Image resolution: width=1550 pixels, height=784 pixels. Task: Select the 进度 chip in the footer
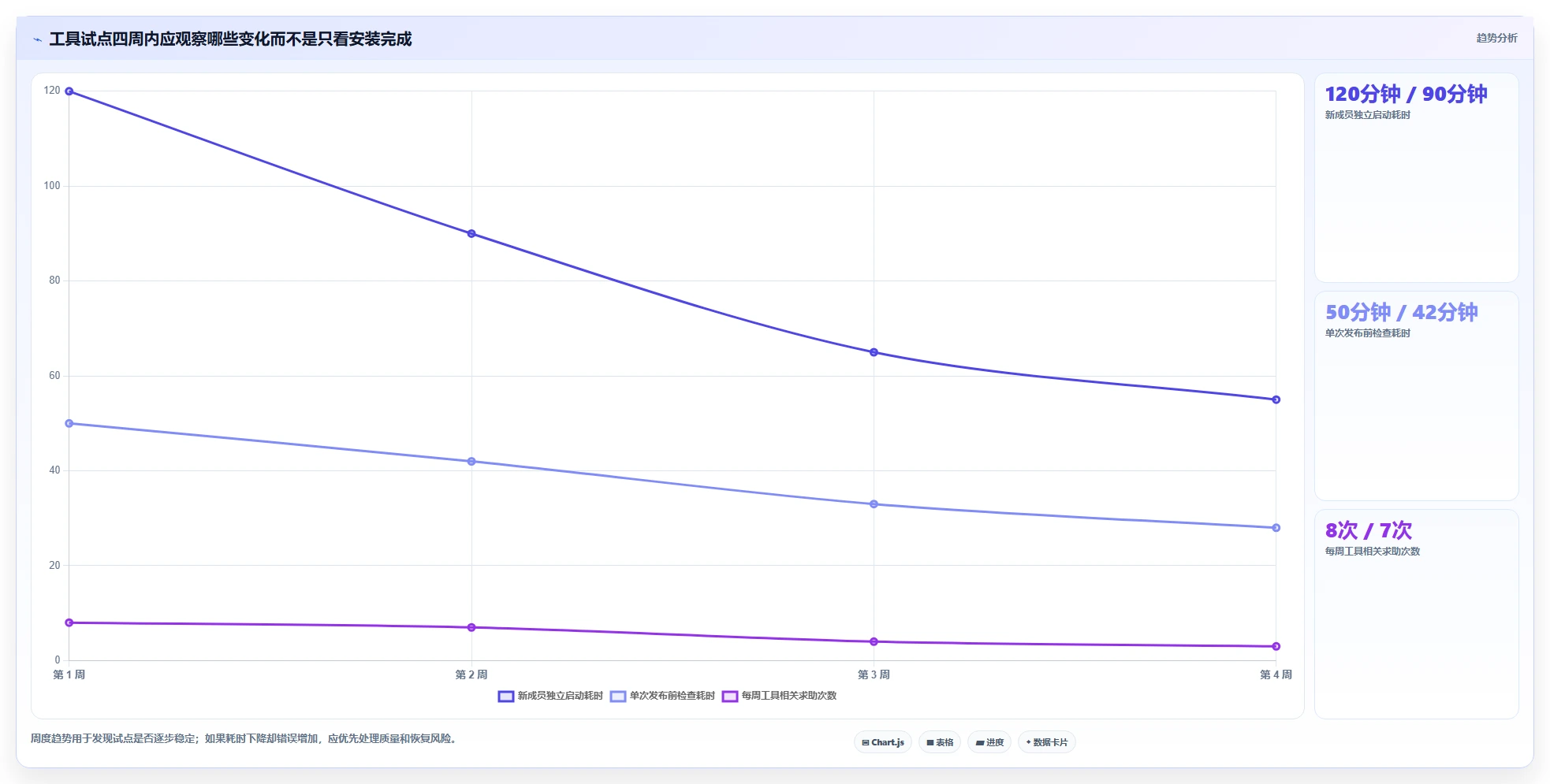[989, 742]
